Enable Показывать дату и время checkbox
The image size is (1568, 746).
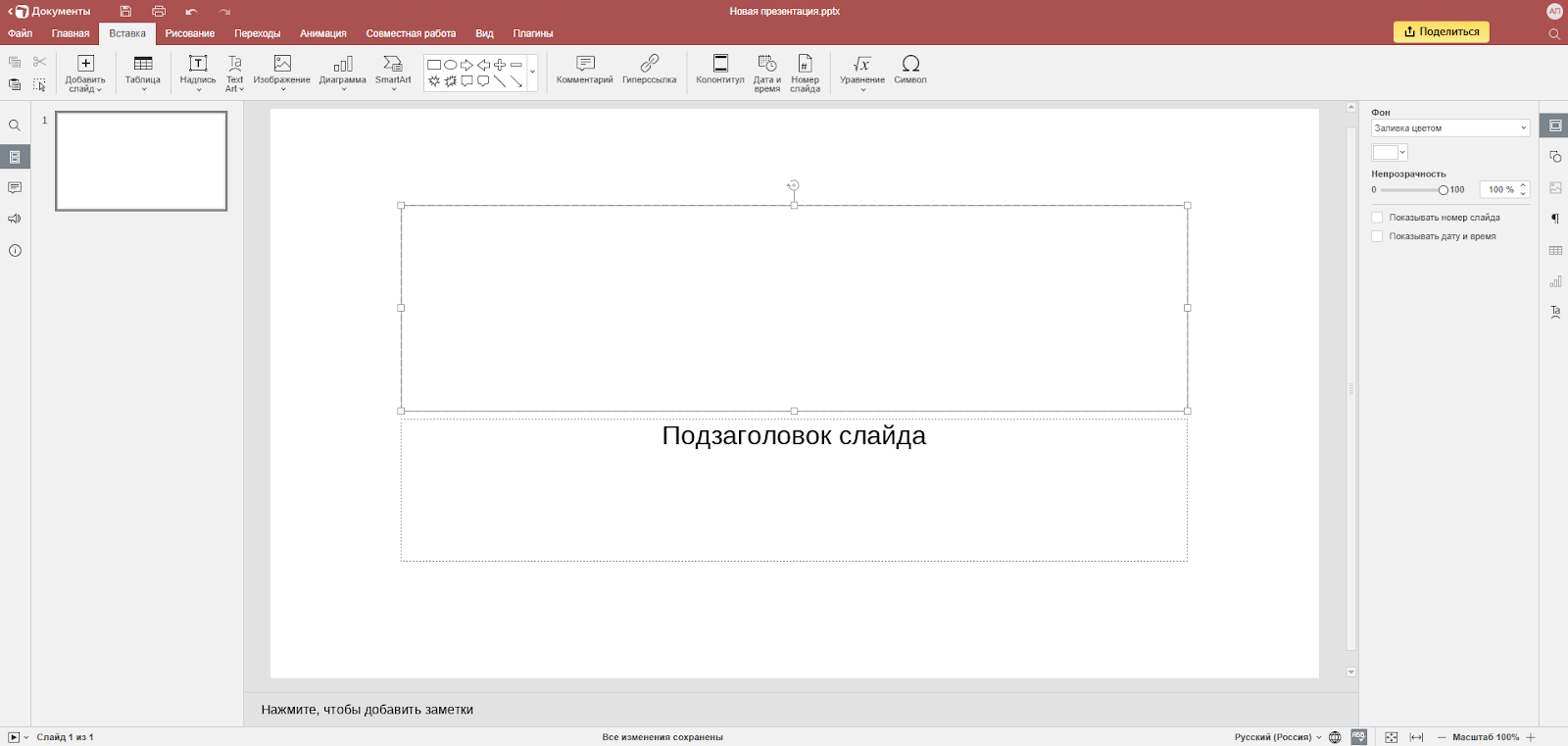pos(1377,236)
